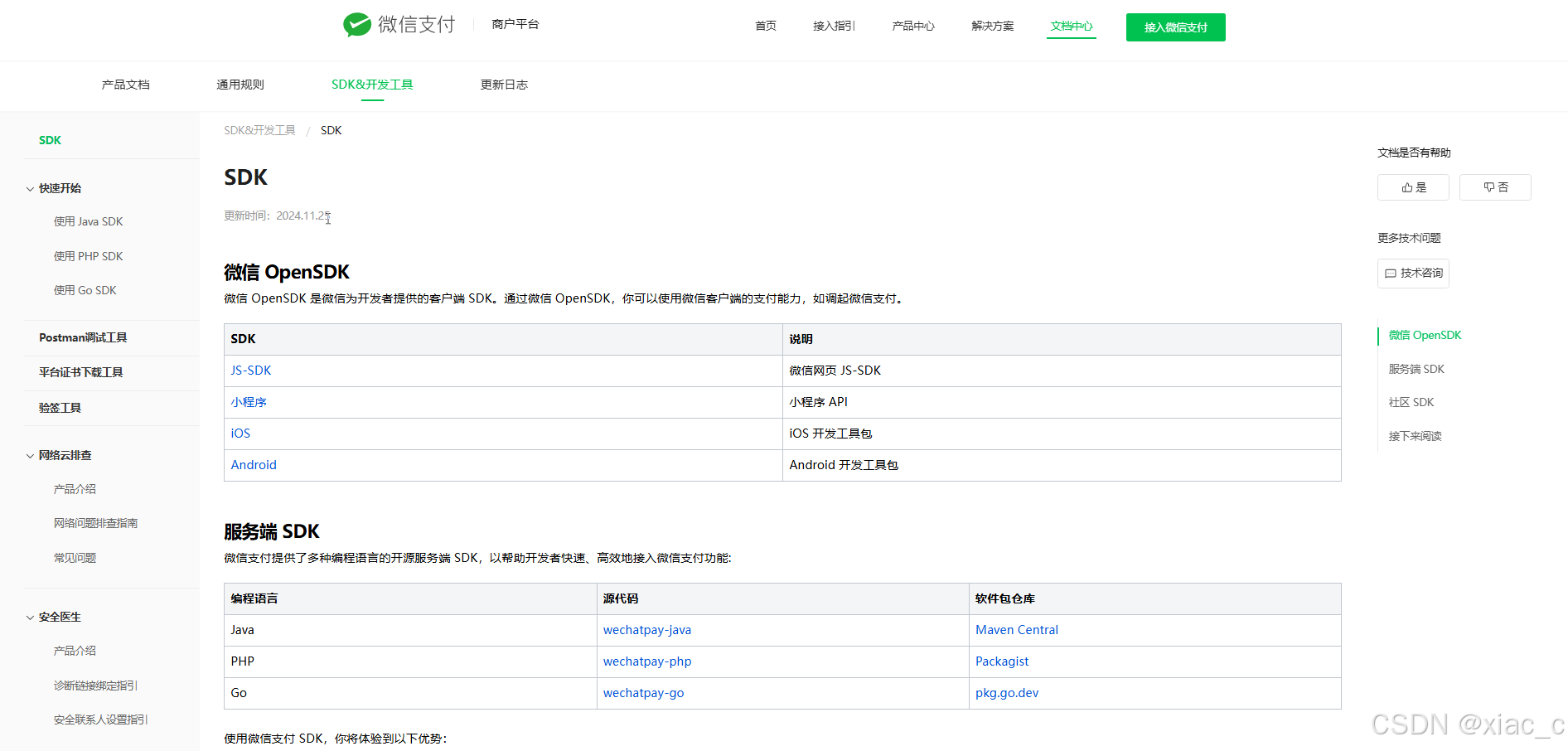Select SDK in the left sidebar
The width and height of the screenshot is (1568, 751).
click(51, 140)
